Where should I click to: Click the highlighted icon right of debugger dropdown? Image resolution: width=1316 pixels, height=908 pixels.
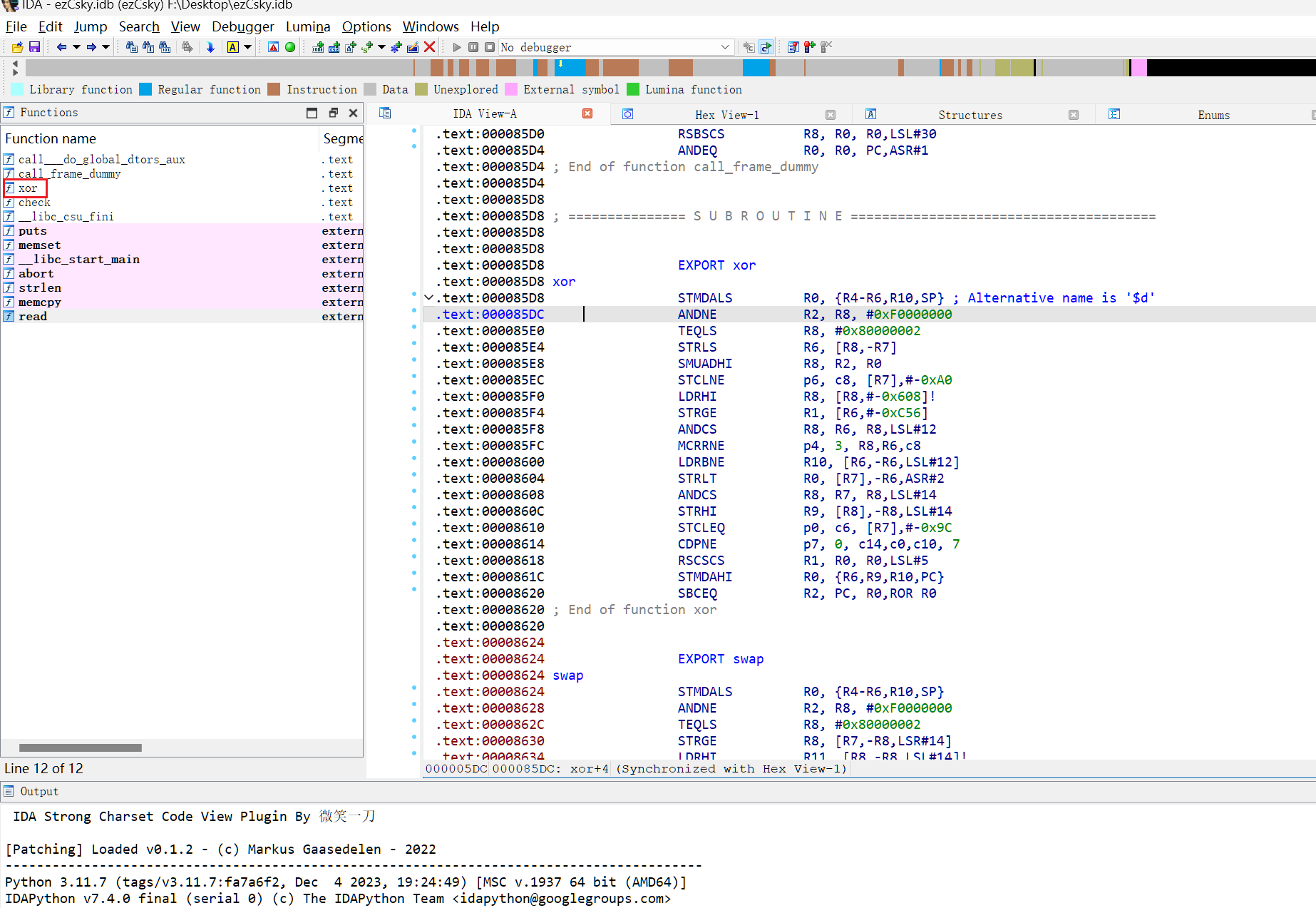click(766, 47)
